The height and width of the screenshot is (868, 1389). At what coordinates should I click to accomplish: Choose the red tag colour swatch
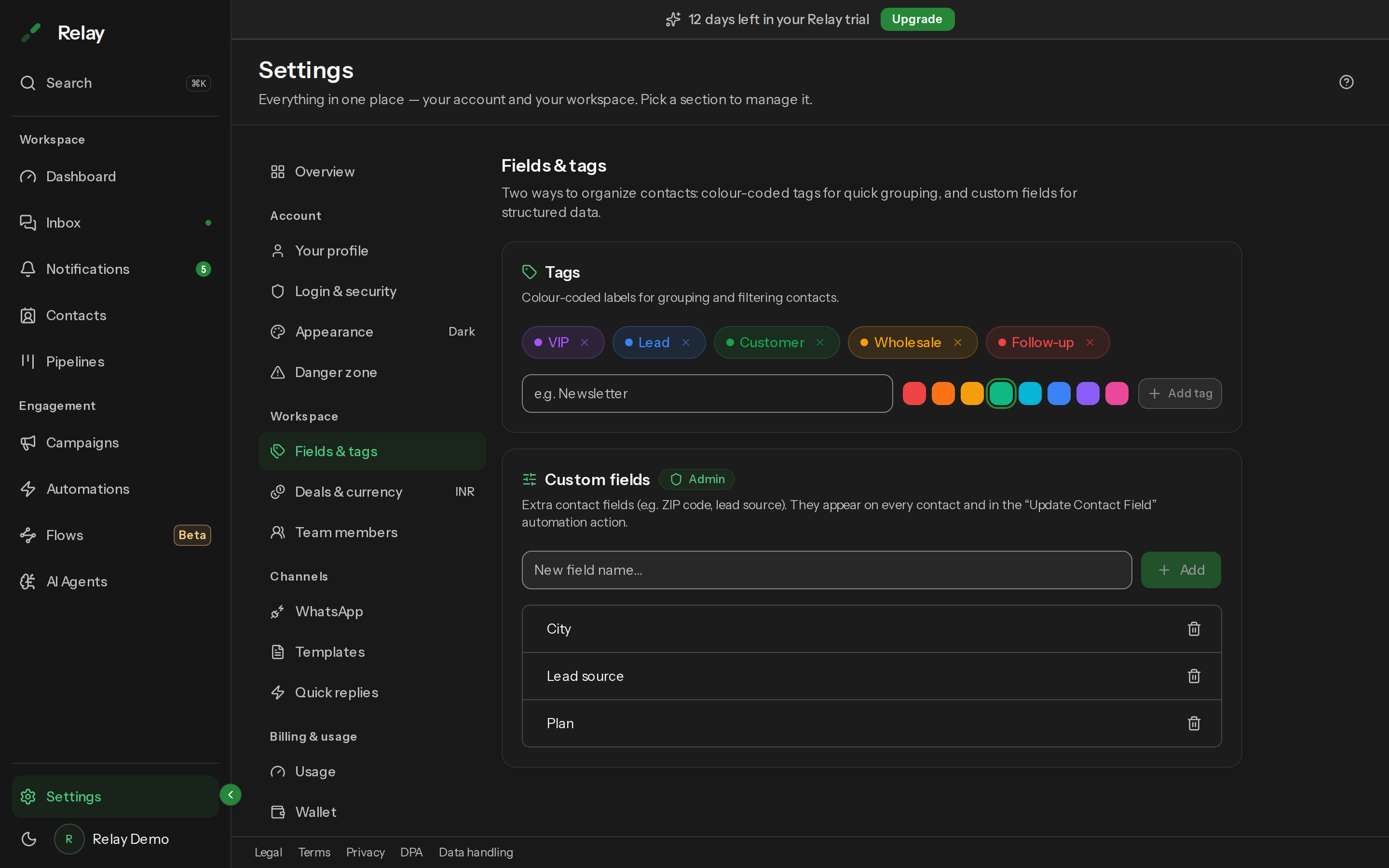[x=914, y=393]
